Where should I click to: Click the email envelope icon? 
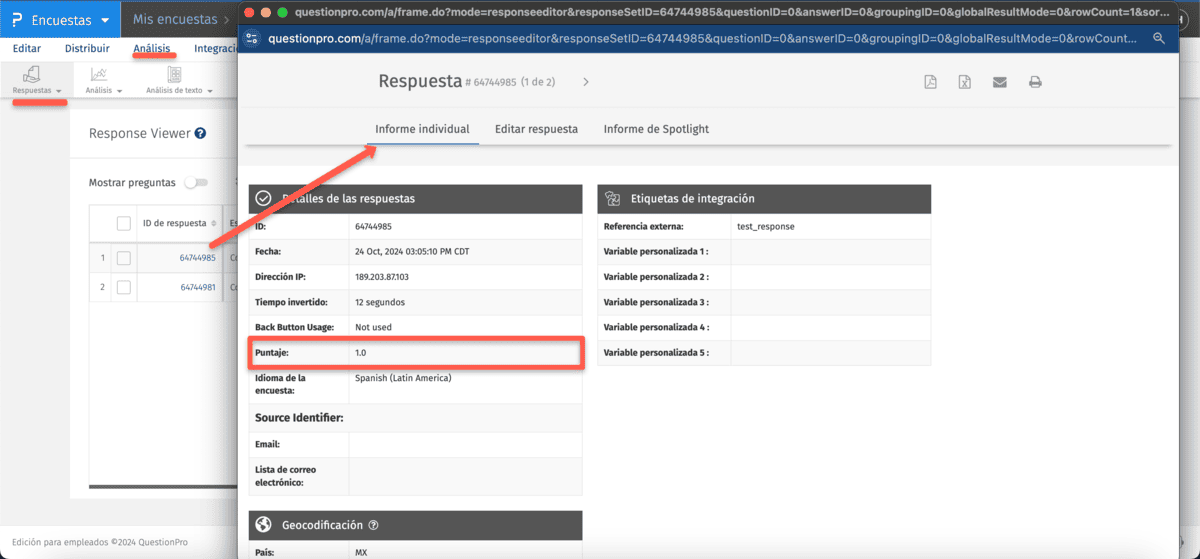(x=1000, y=82)
